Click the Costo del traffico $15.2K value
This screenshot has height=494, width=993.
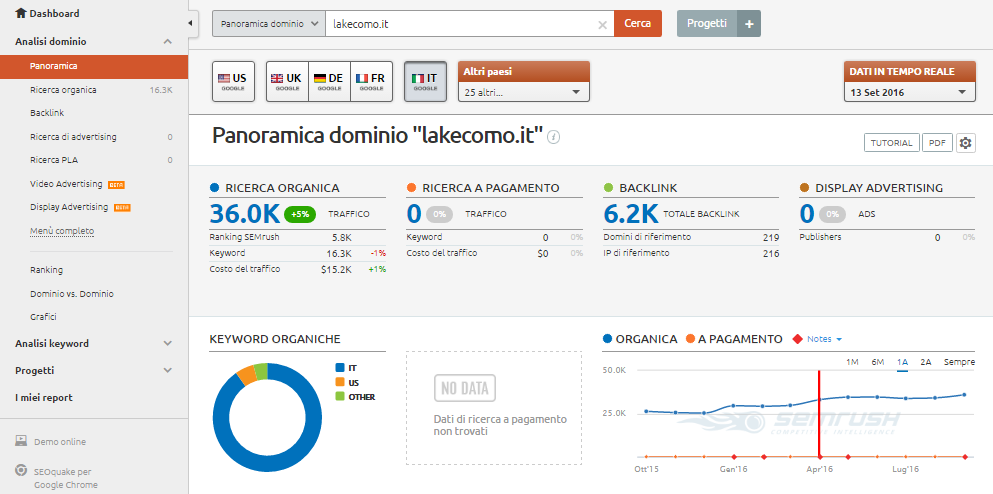(x=336, y=269)
